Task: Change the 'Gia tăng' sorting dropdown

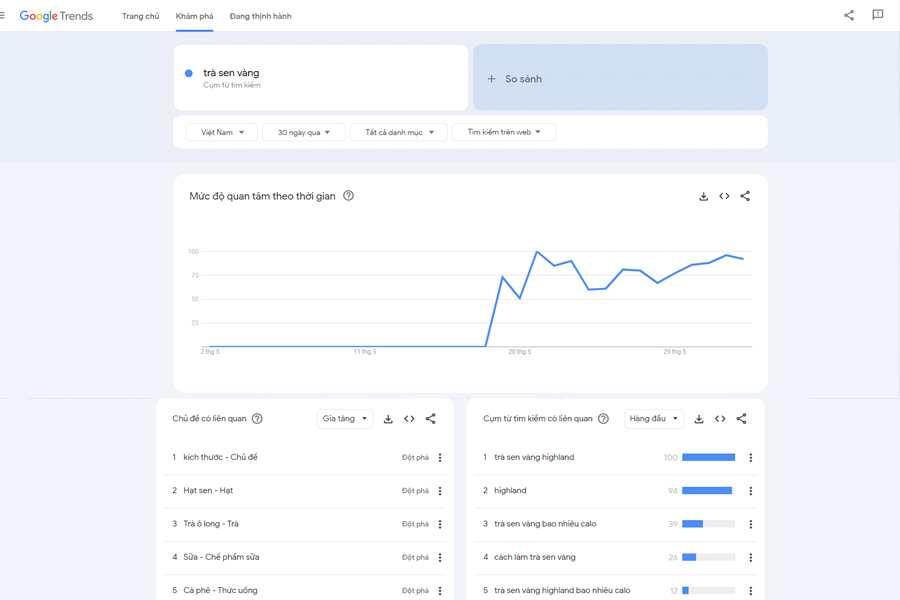Action: pyautogui.click(x=345, y=419)
